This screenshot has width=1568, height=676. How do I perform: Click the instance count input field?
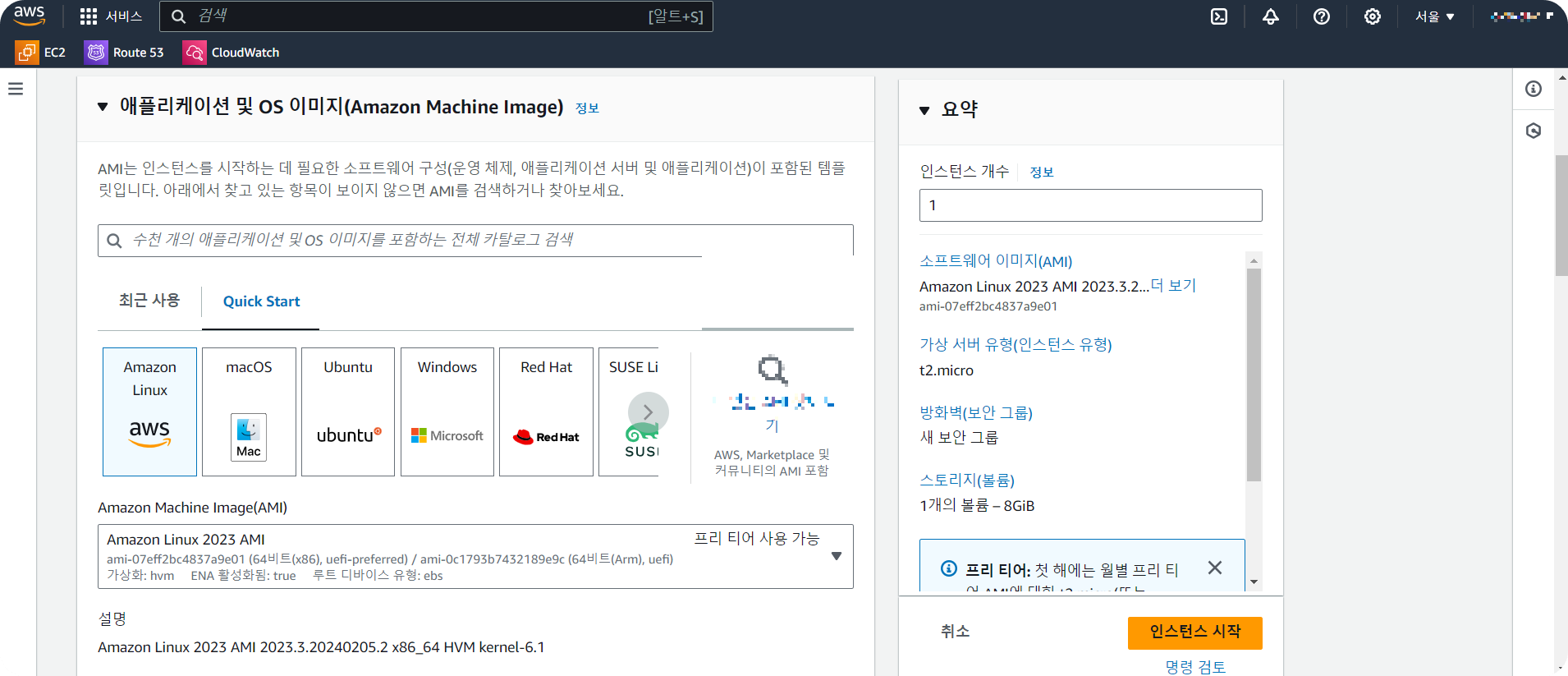1090,205
